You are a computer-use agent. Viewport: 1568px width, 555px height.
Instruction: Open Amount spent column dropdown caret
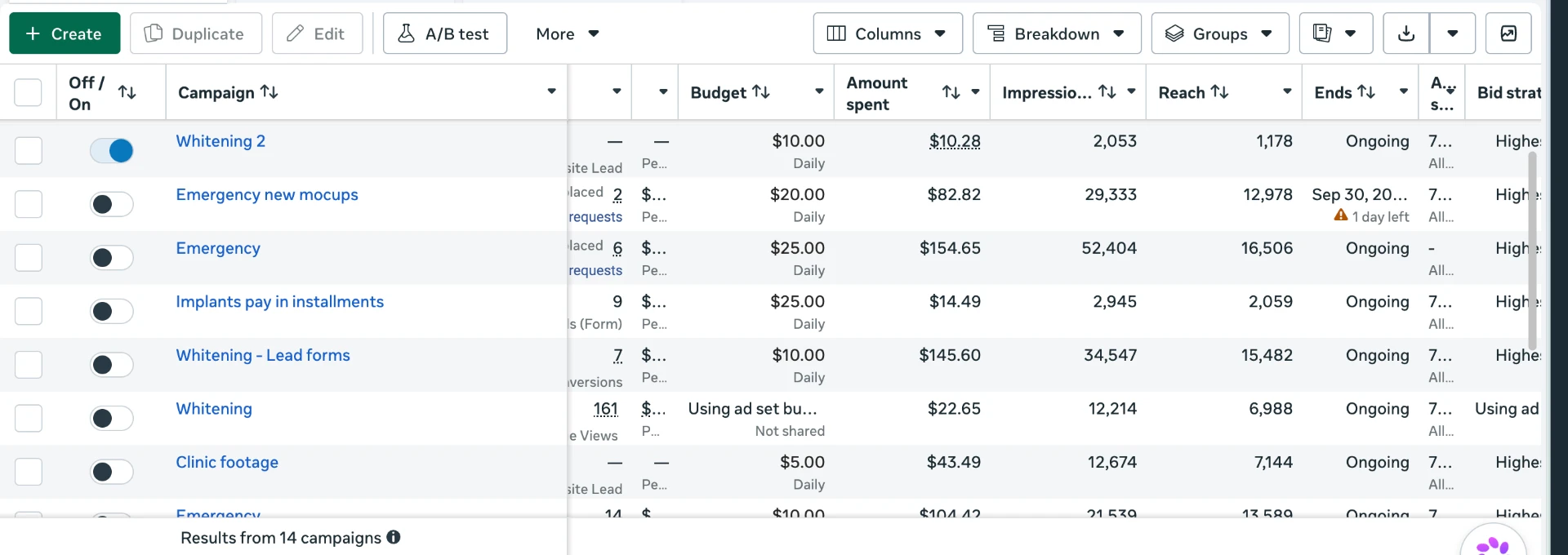(975, 91)
